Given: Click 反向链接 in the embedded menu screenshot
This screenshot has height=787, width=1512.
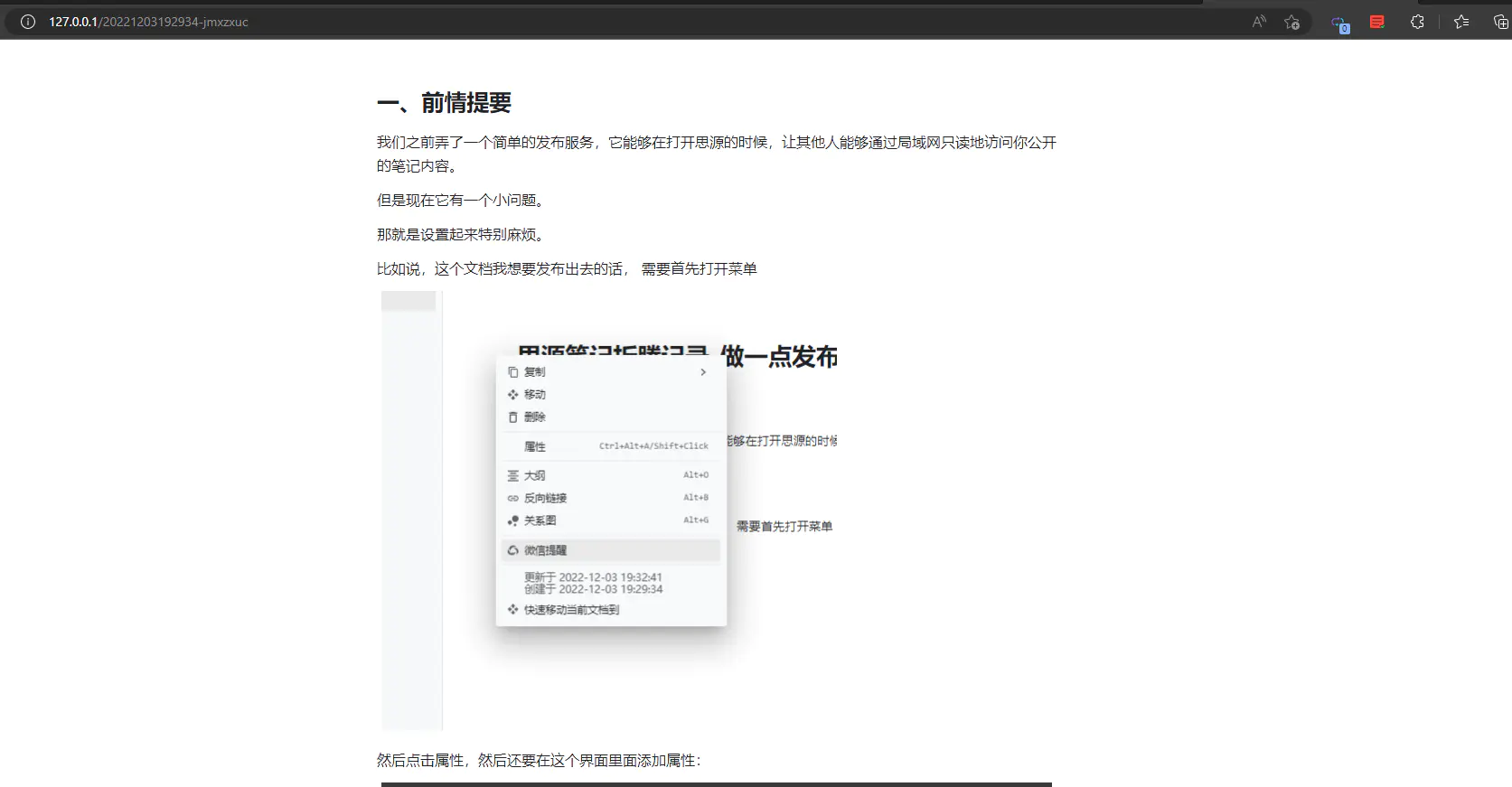Looking at the screenshot, I should (x=546, y=498).
